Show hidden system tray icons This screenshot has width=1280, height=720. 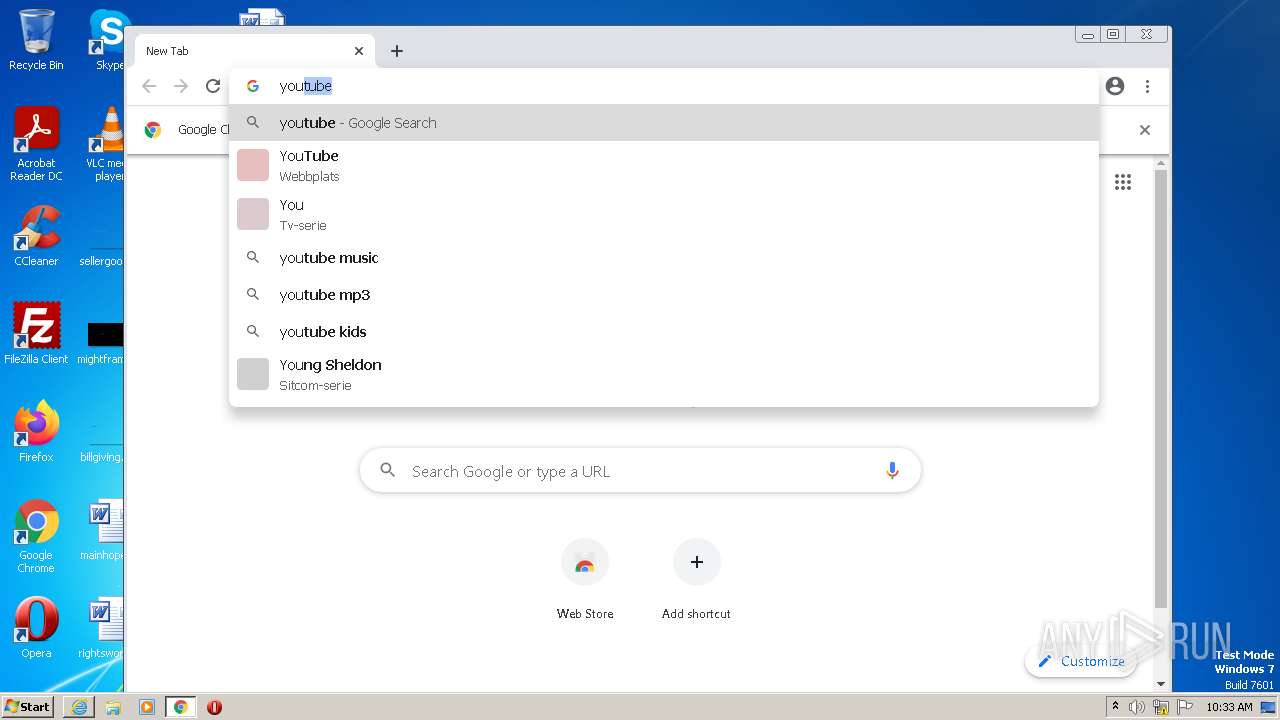point(1115,706)
